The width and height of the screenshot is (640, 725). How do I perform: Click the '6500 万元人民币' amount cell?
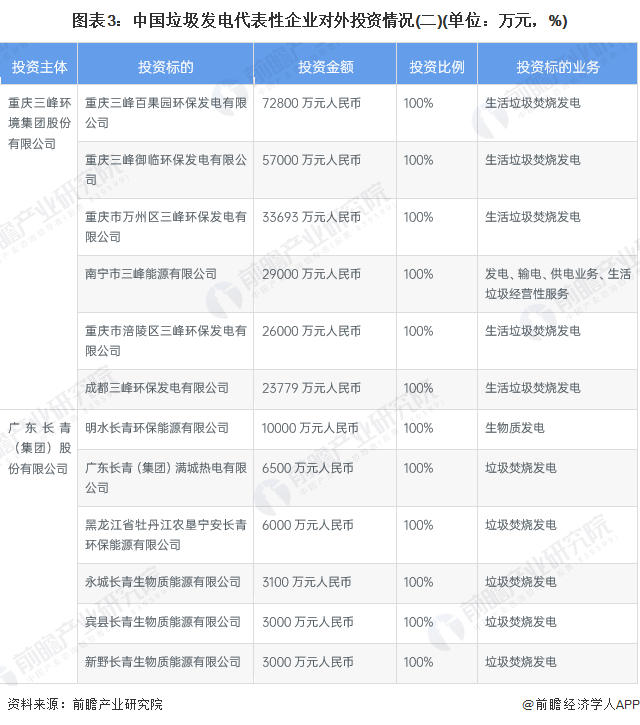[x=307, y=468]
